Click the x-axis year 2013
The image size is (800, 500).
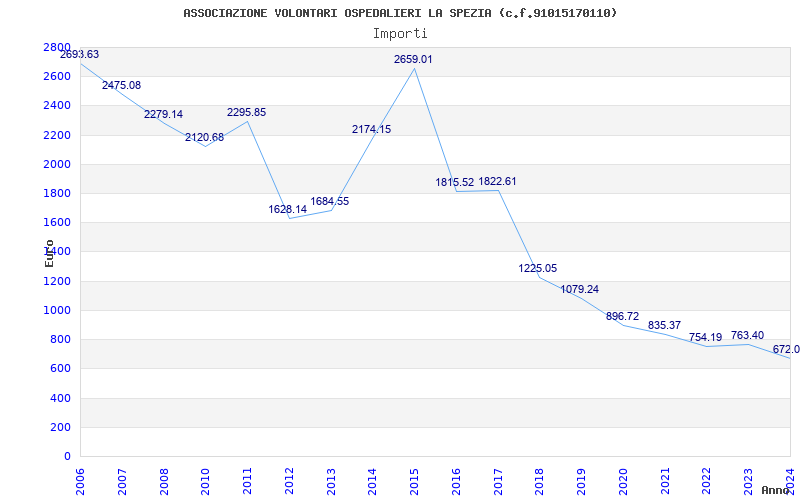pos(331,482)
